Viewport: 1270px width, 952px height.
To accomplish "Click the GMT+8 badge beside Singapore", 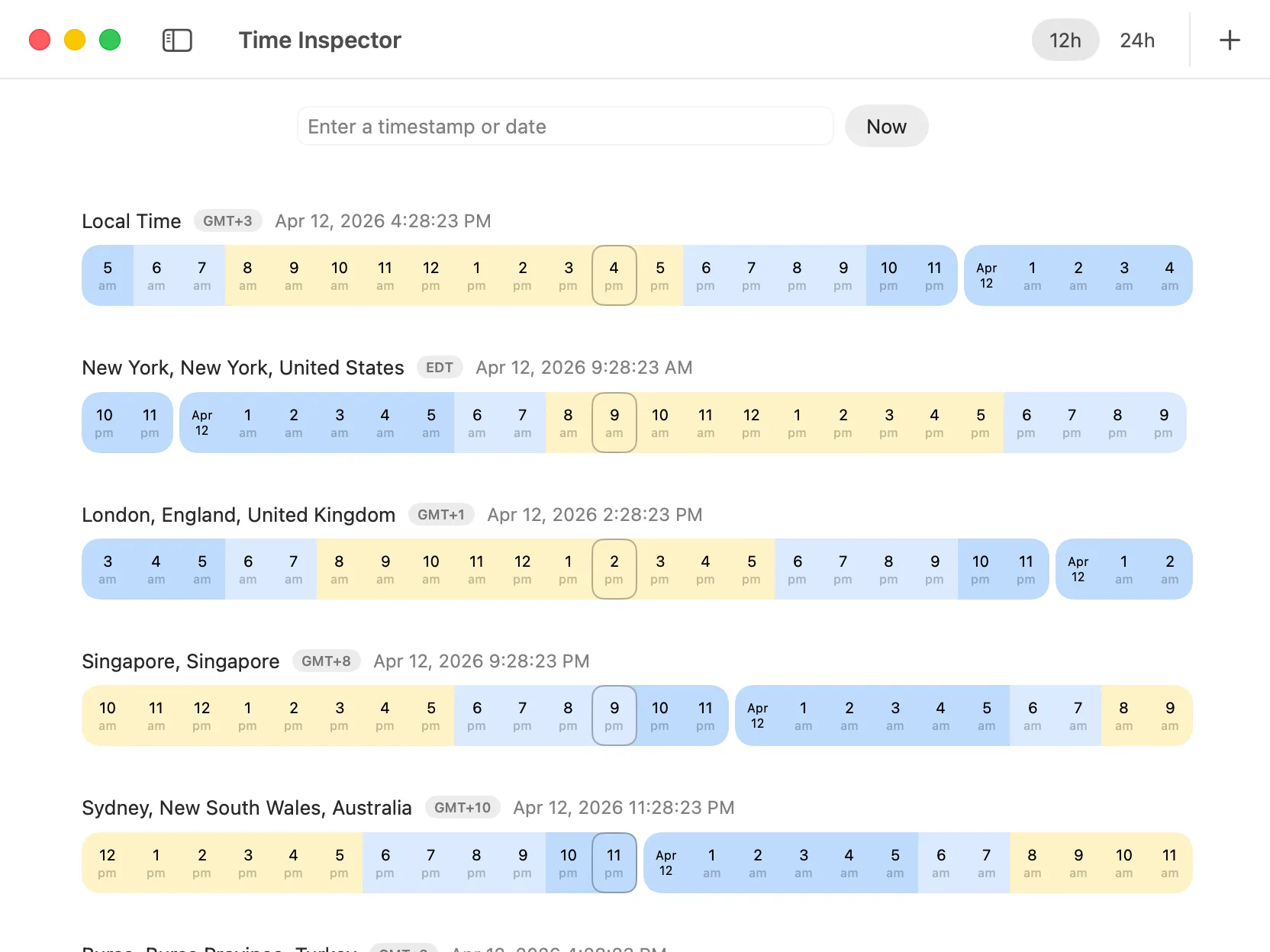I will coord(326,661).
